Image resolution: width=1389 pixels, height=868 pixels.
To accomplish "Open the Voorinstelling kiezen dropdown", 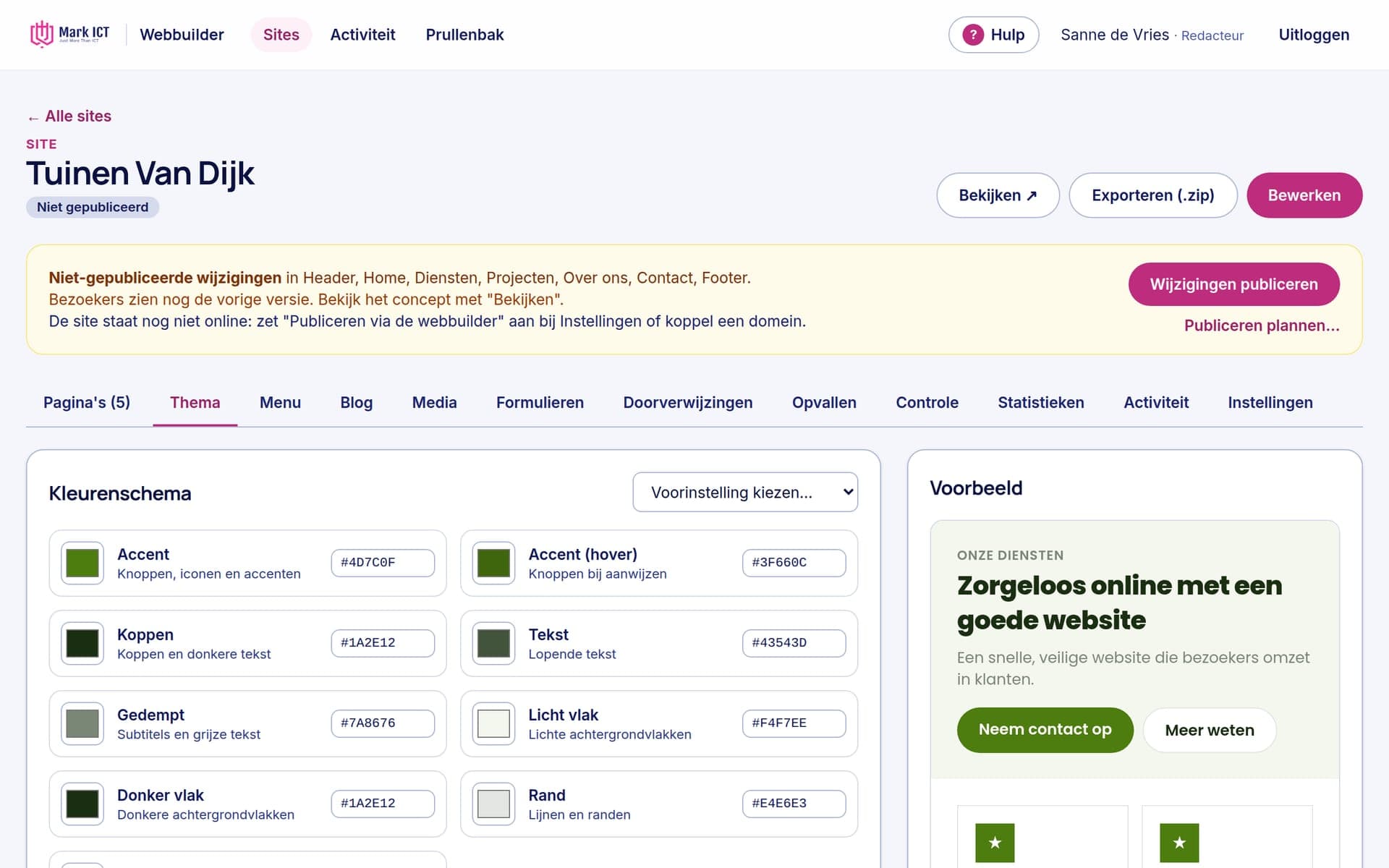I will point(745,493).
